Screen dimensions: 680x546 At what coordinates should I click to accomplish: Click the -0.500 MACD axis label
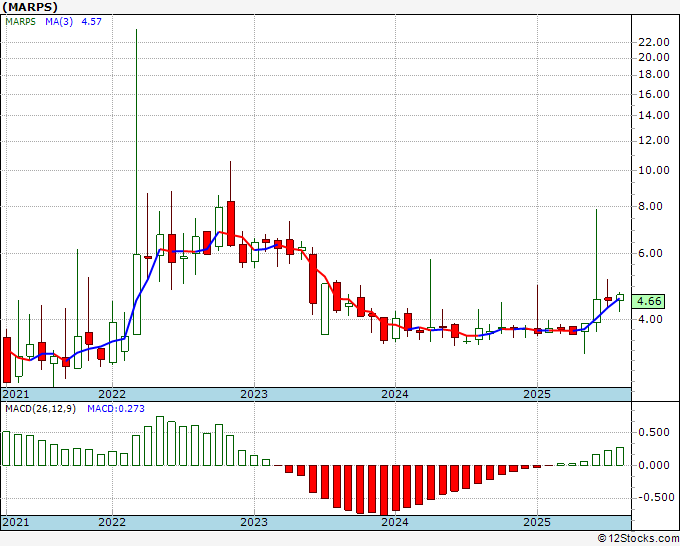652,497
